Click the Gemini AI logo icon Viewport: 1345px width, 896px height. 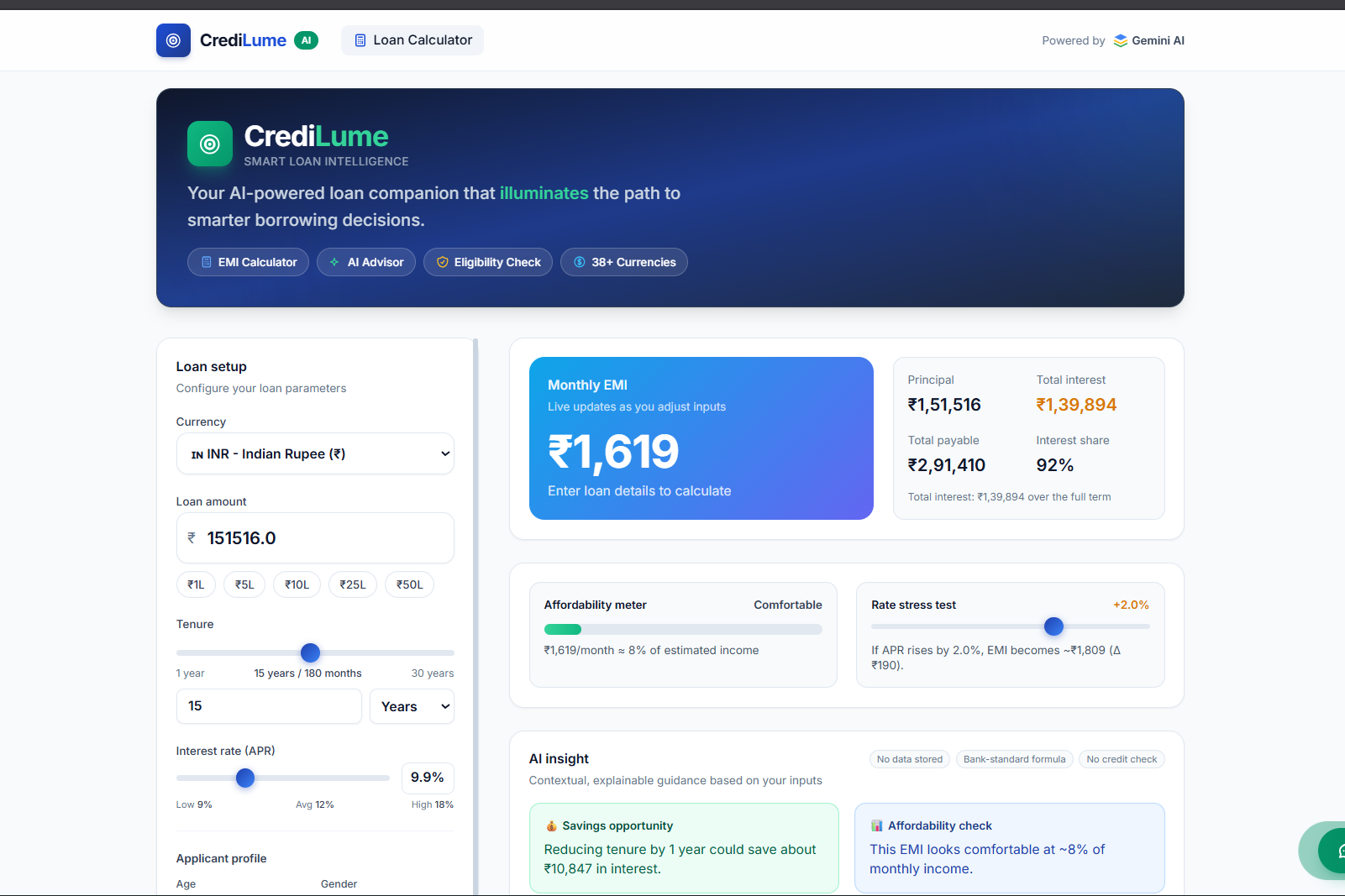tap(1121, 40)
